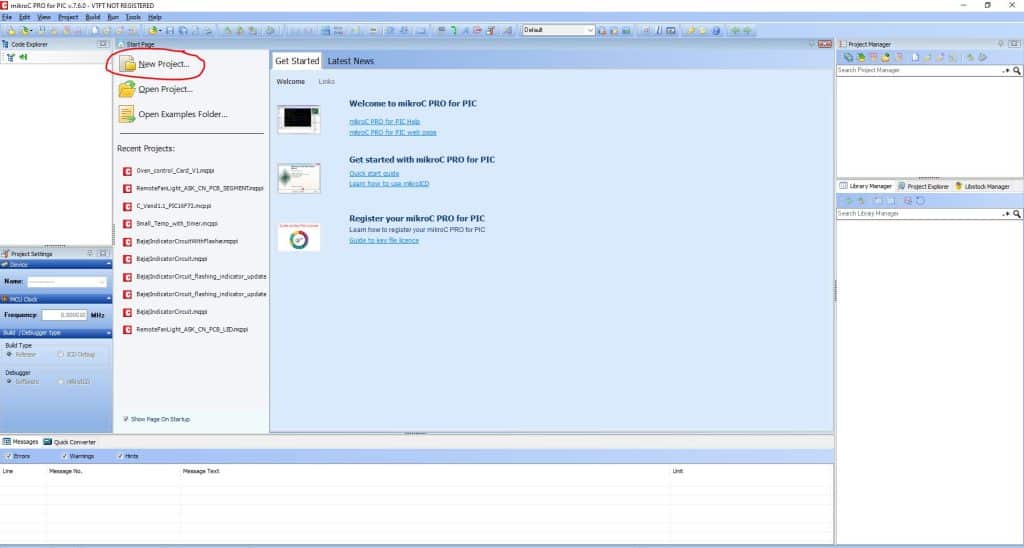Switch to the Quick Converter tab
This screenshot has height=548, width=1024.
pyautogui.click(x=70, y=442)
